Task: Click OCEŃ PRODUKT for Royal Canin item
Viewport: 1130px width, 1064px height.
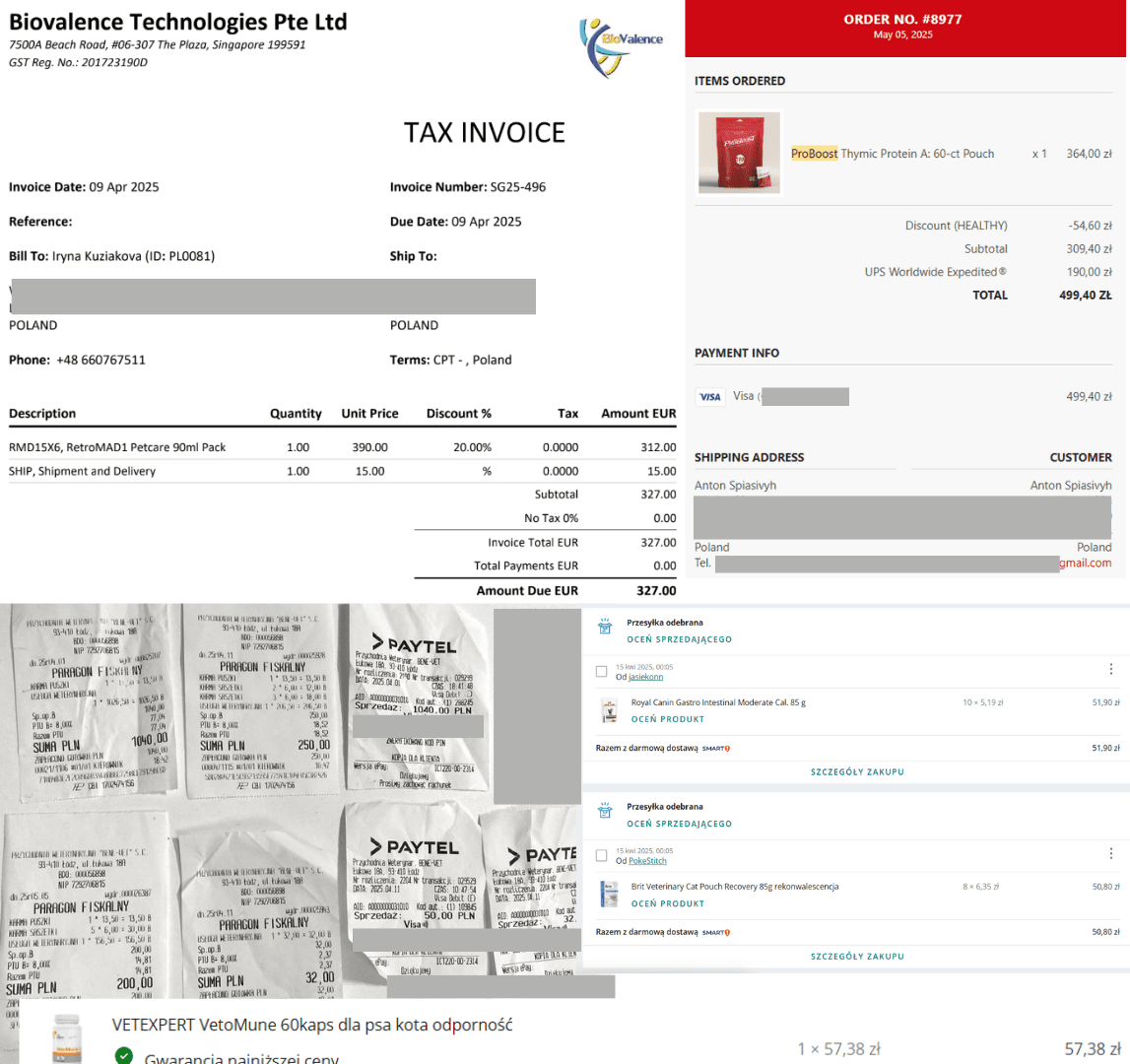Action: click(x=667, y=719)
